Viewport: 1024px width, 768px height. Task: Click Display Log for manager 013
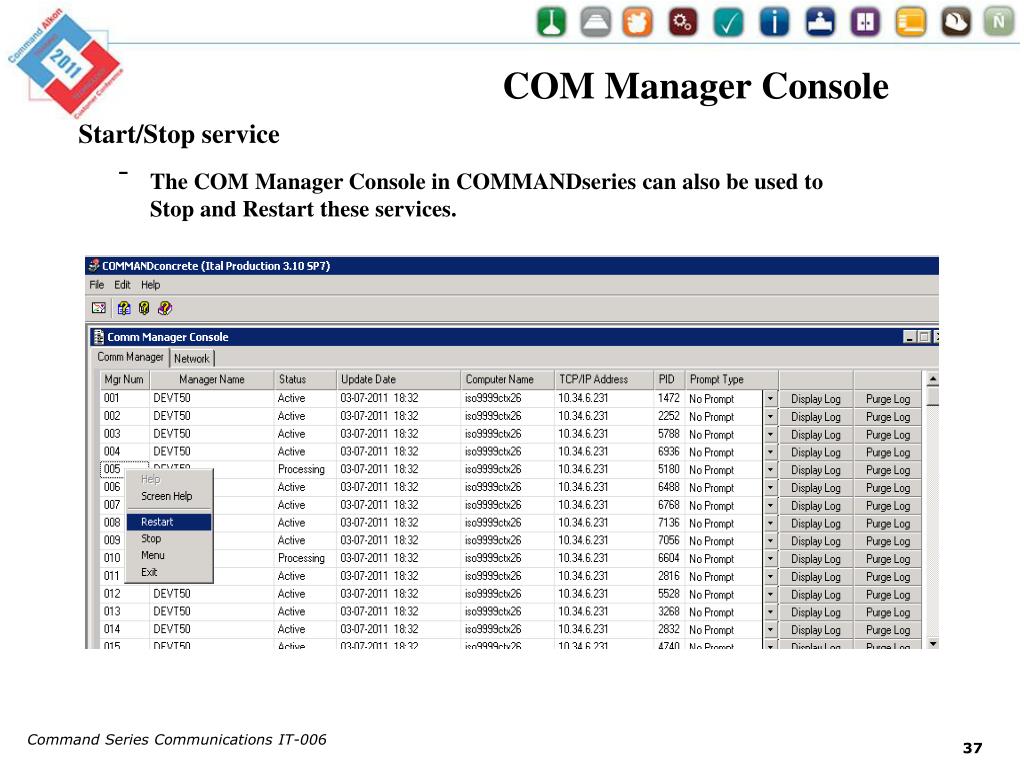click(x=816, y=612)
